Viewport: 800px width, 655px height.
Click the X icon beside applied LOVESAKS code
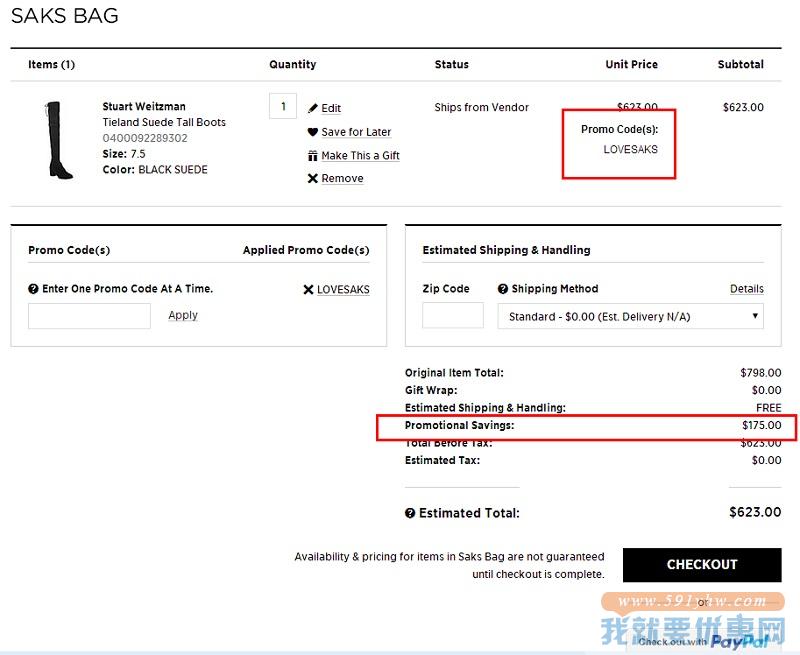[x=308, y=290]
